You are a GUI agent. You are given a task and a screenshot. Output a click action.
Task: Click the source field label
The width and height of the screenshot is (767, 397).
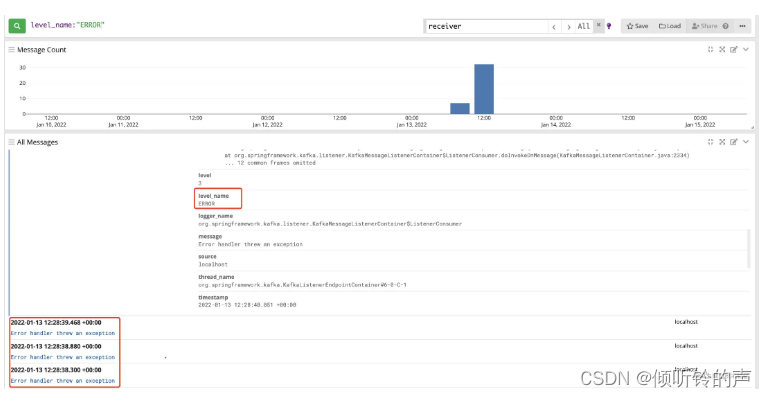[207, 257]
